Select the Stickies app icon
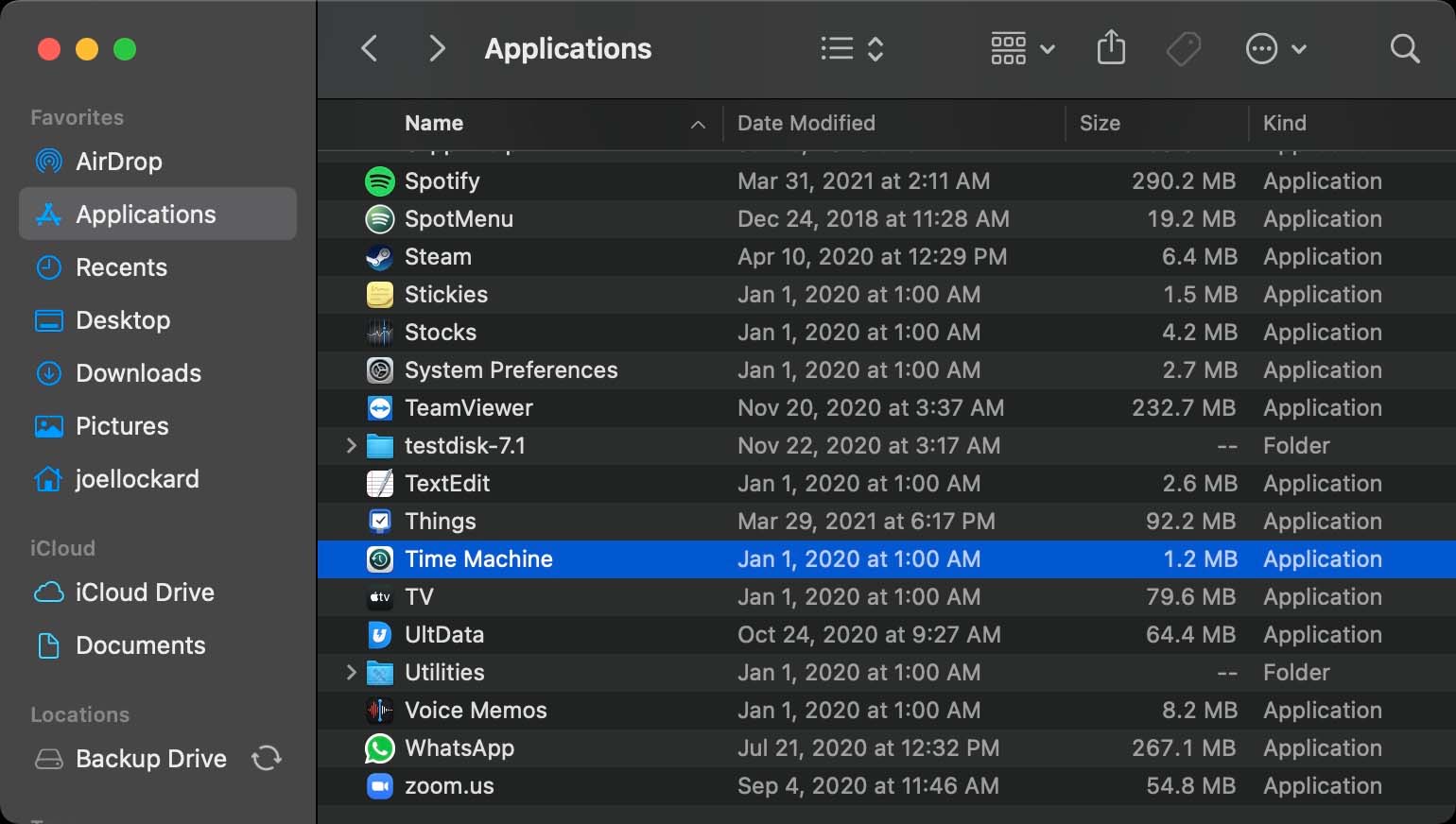The image size is (1456, 824). click(379, 294)
